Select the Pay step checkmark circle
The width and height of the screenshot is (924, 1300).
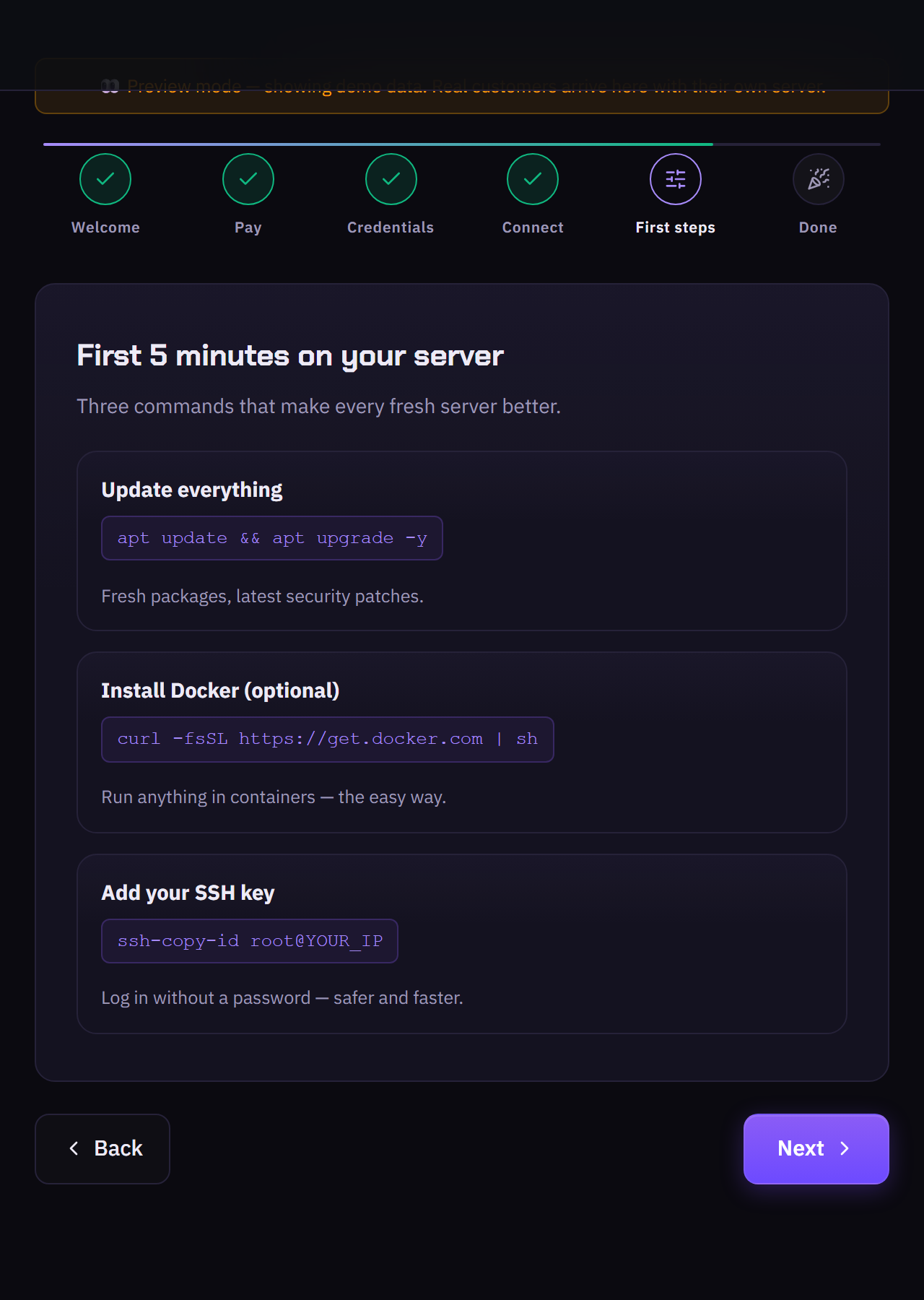248,179
